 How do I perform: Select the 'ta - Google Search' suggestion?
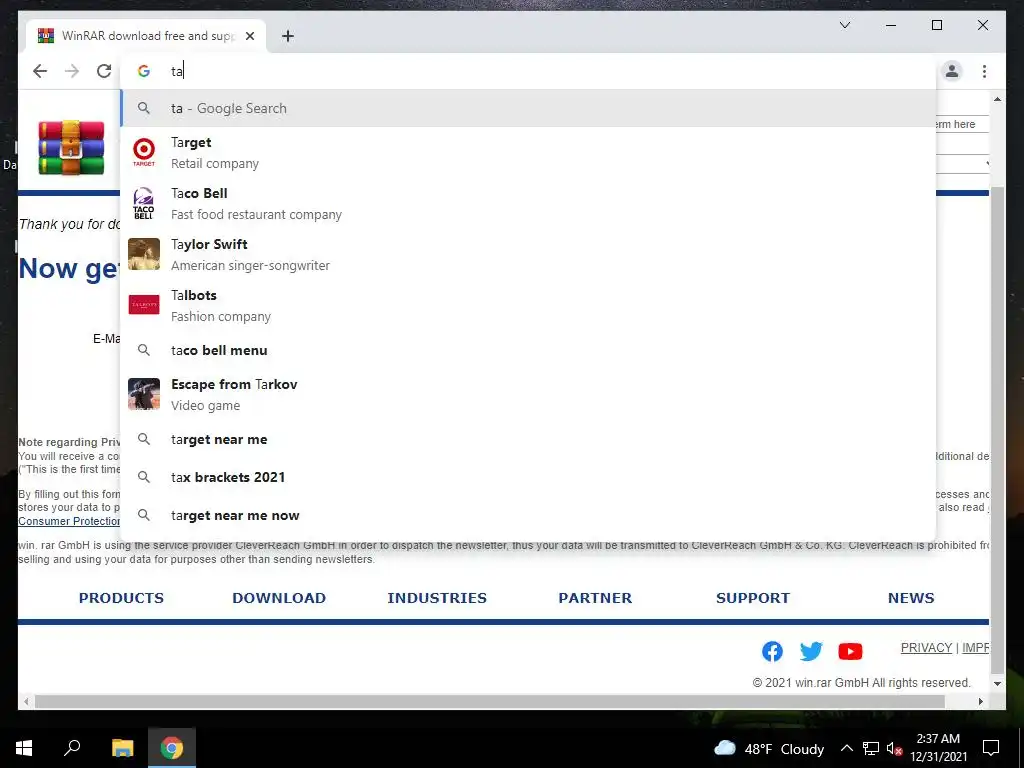point(528,108)
